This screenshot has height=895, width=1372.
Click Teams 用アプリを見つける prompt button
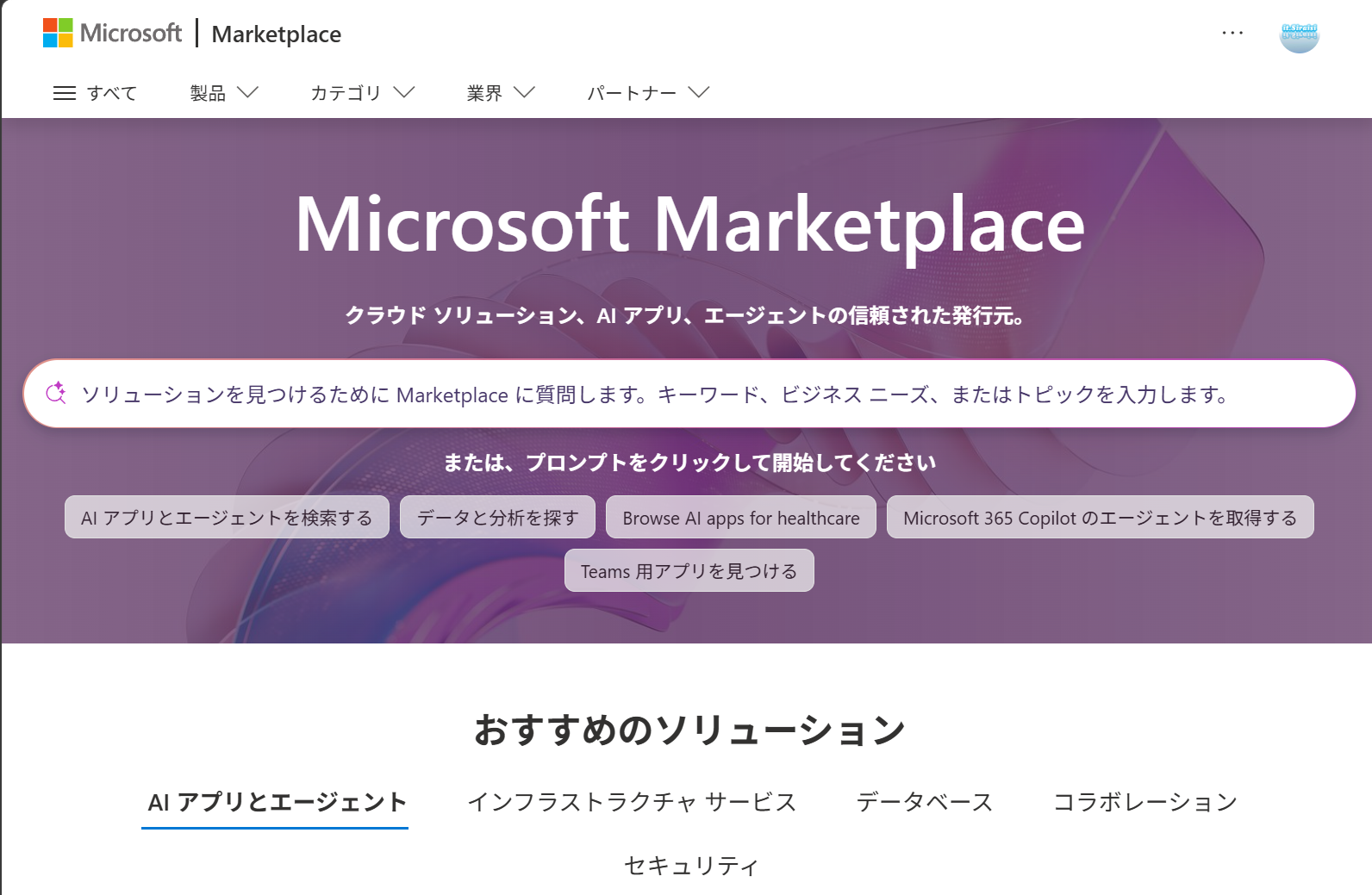click(689, 570)
